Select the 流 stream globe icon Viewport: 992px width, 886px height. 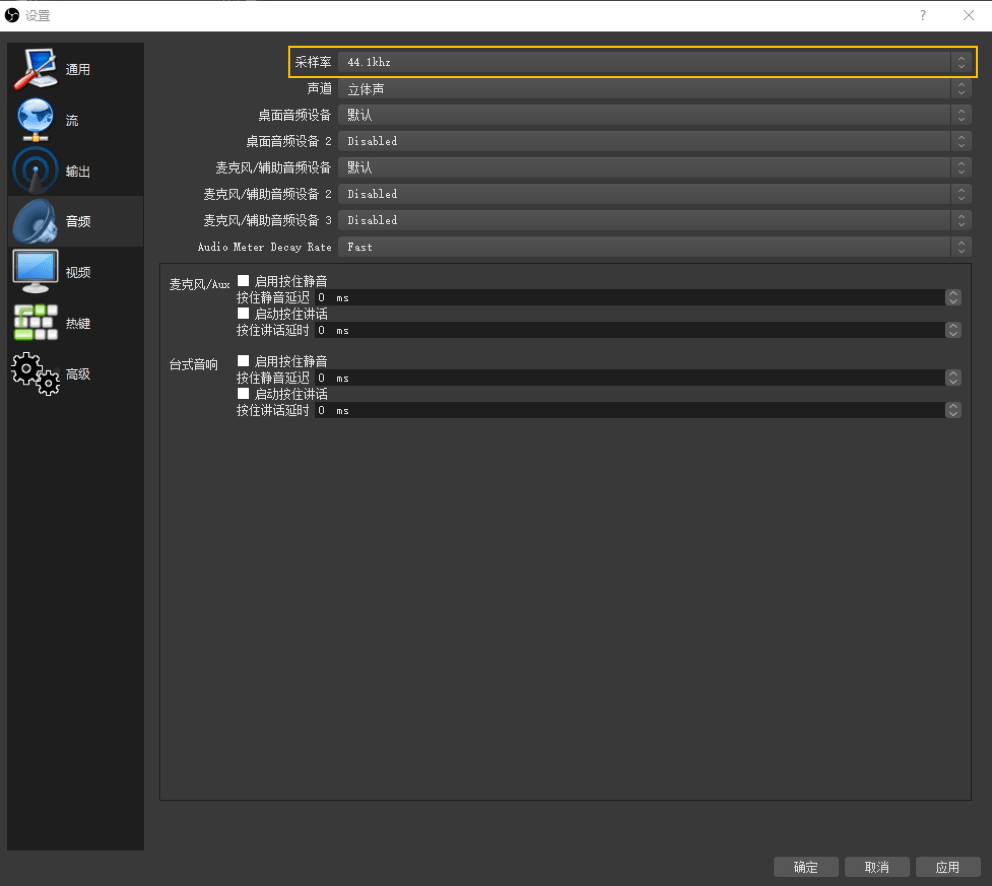35,120
